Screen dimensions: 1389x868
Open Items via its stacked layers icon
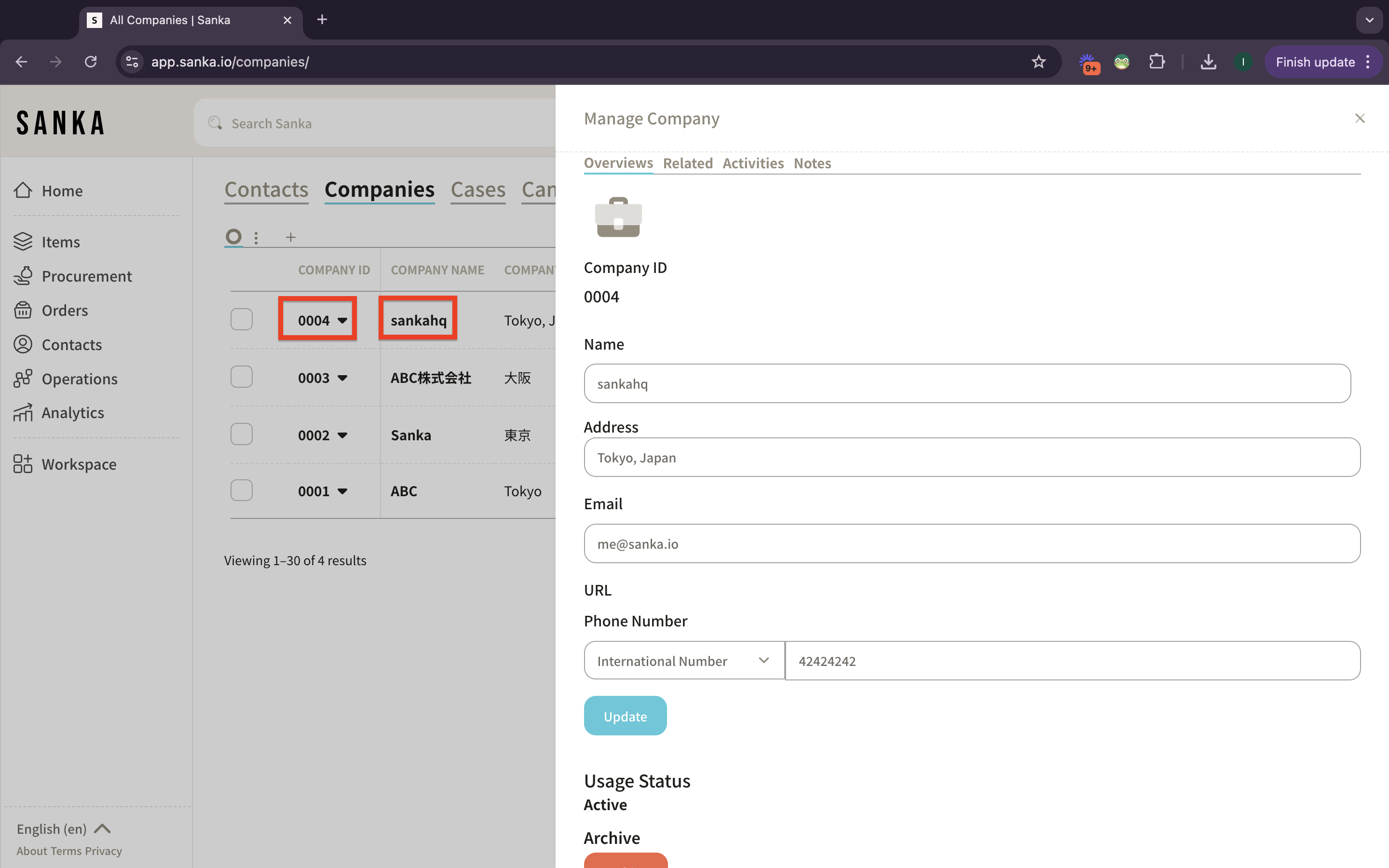pos(23,242)
